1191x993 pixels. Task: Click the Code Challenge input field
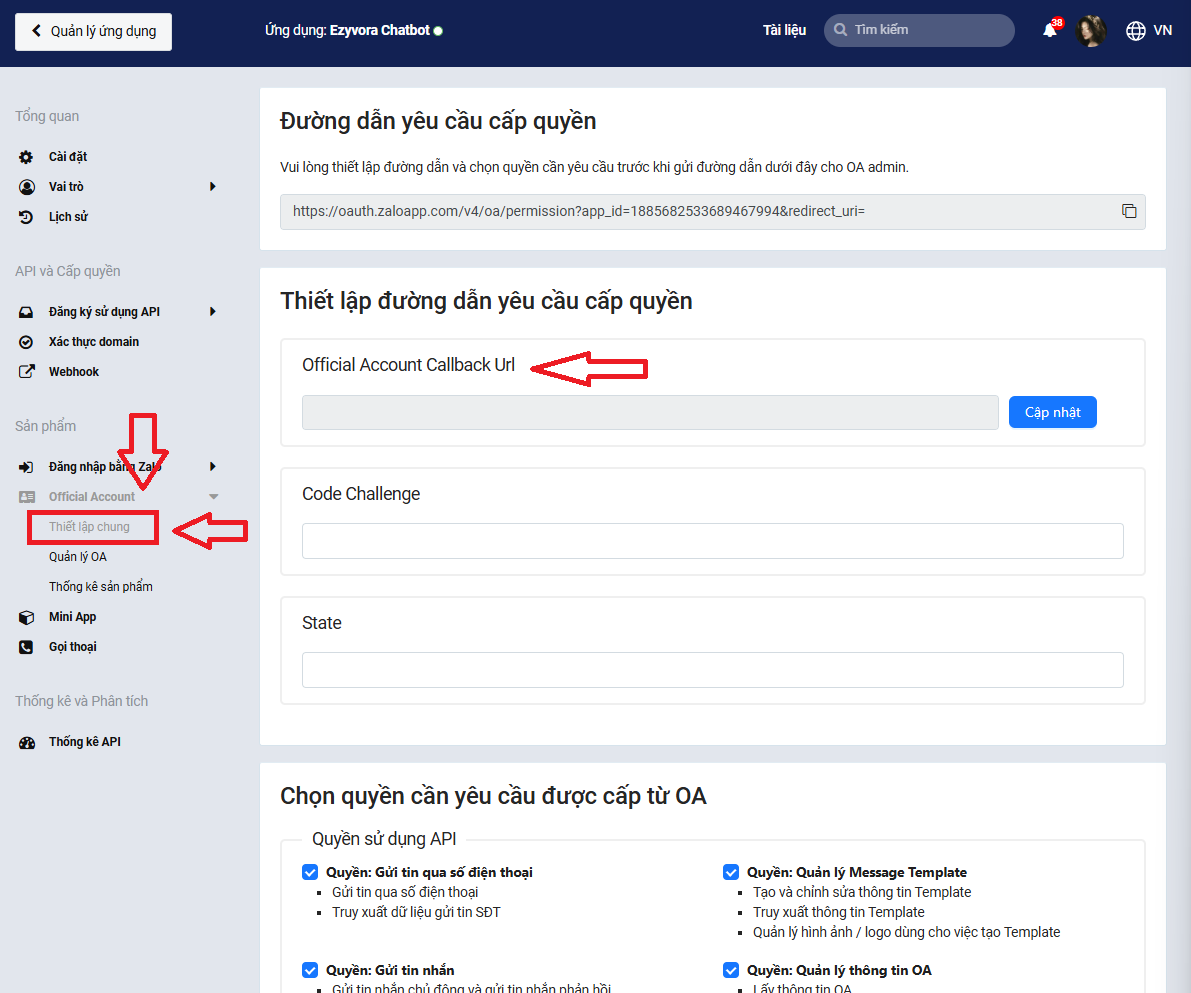click(712, 541)
